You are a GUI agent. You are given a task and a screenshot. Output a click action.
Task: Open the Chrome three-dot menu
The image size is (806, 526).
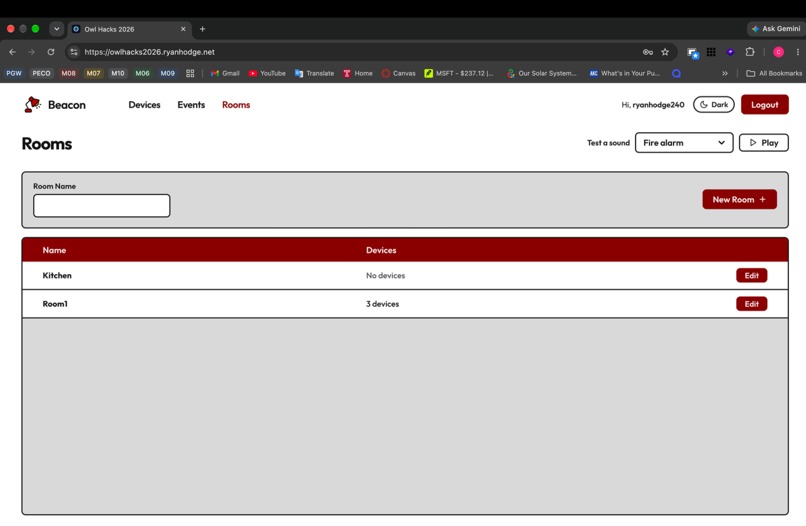pyautogui.click(x=797, y=52)
